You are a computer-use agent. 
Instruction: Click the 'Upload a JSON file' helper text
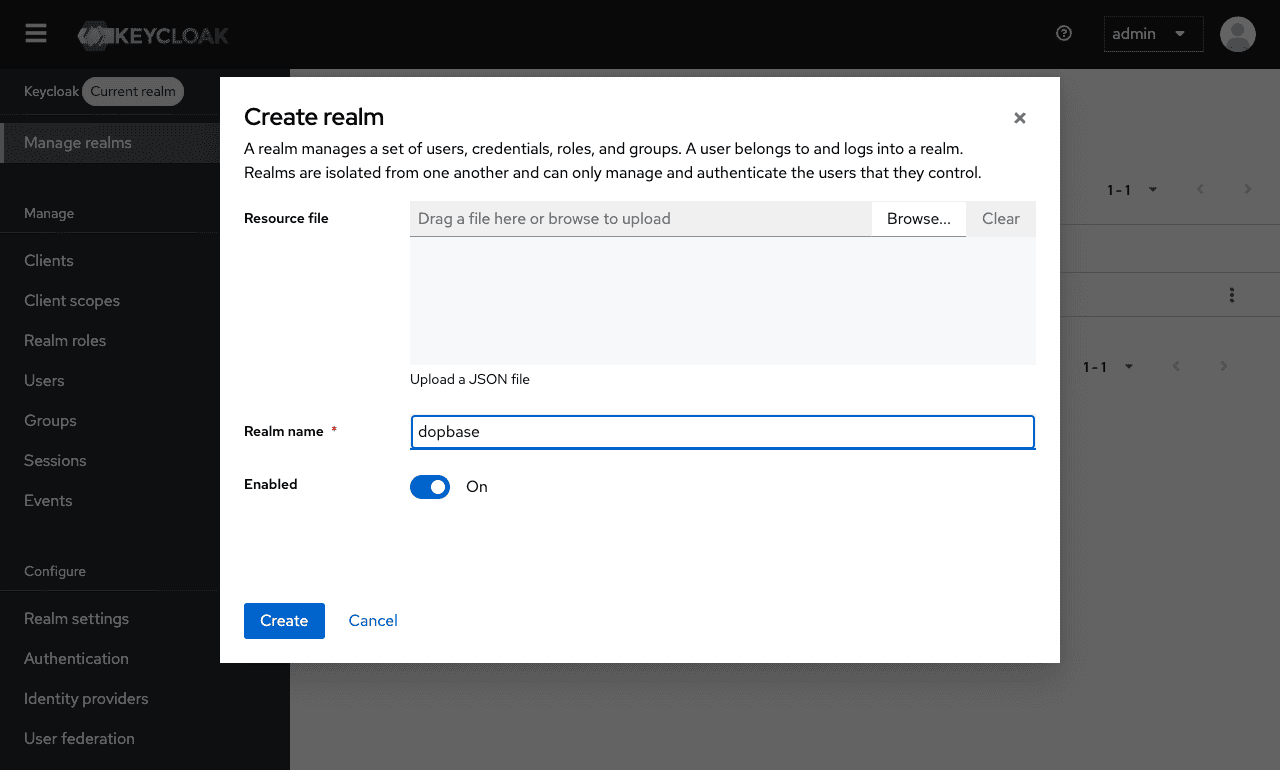[470, 380]
